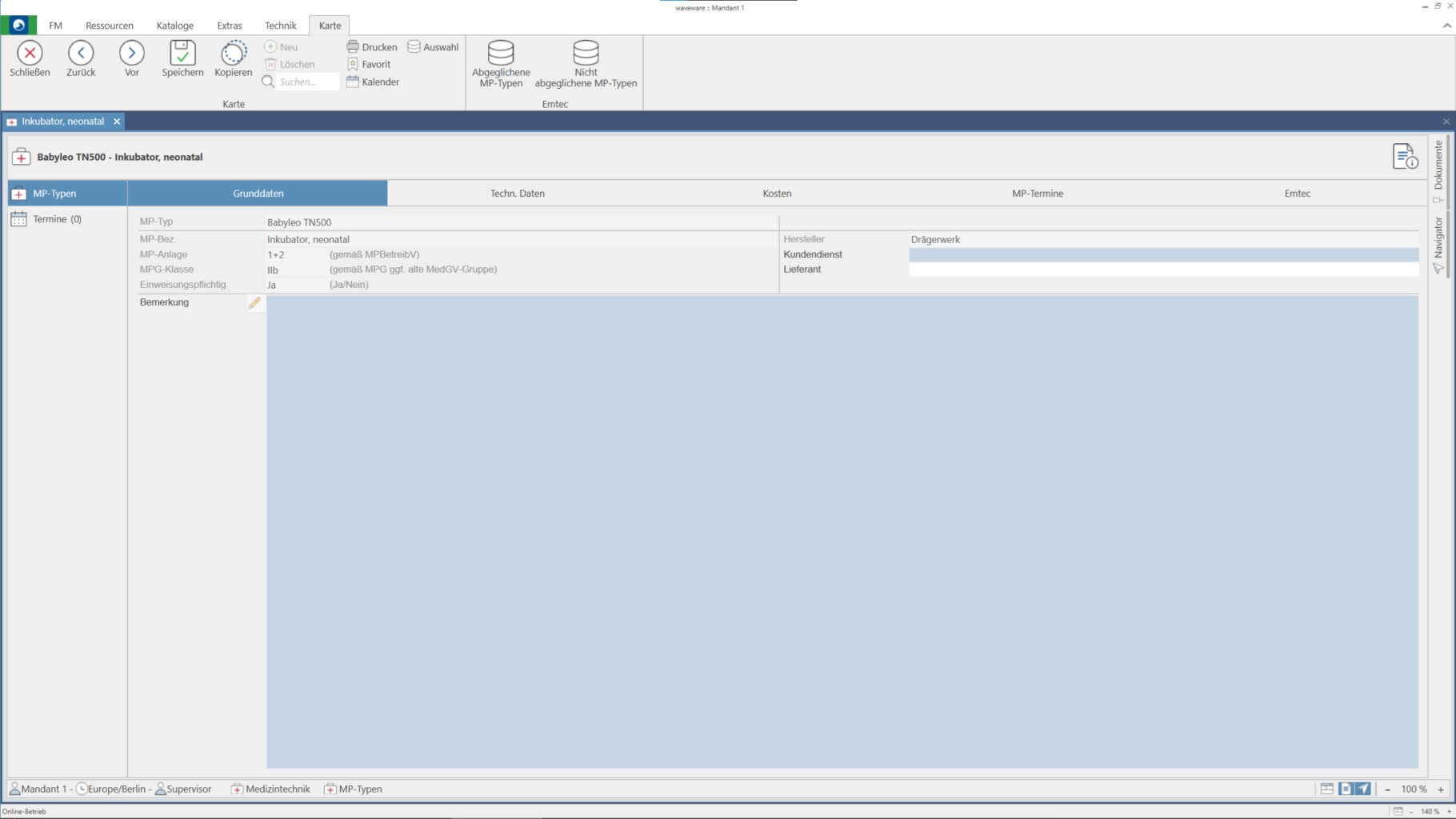The width and height of the screenshot is (1456, 819).
Task: Click the document info icon
Action: [1405, 157]
